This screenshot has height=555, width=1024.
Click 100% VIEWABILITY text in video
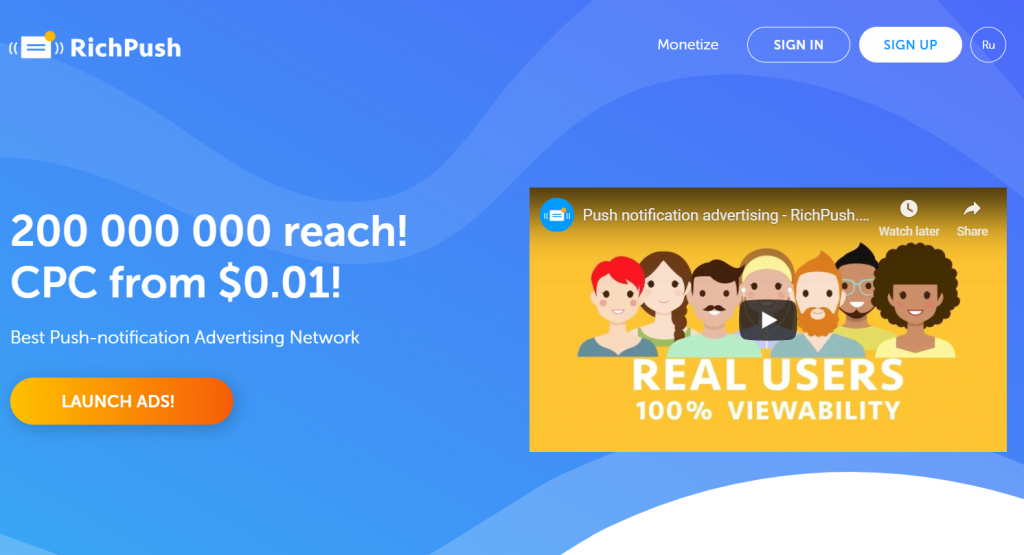(x=767, y=411)
